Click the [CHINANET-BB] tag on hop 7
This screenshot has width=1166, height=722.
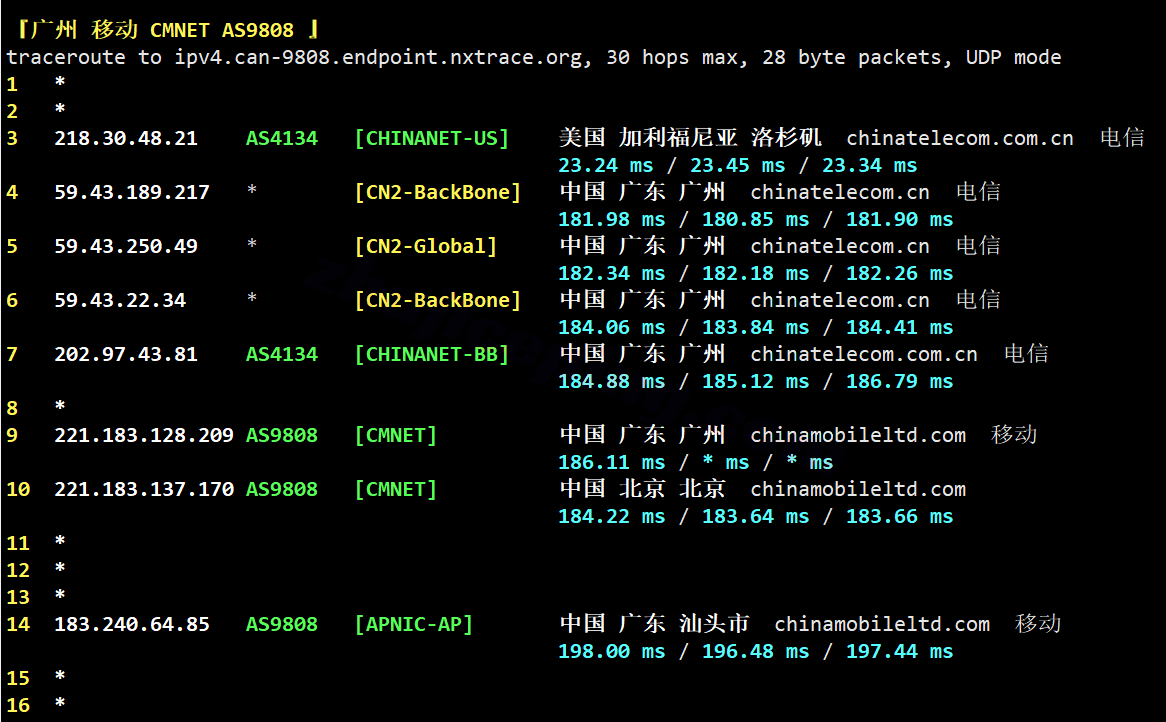[x=431, y=355]
